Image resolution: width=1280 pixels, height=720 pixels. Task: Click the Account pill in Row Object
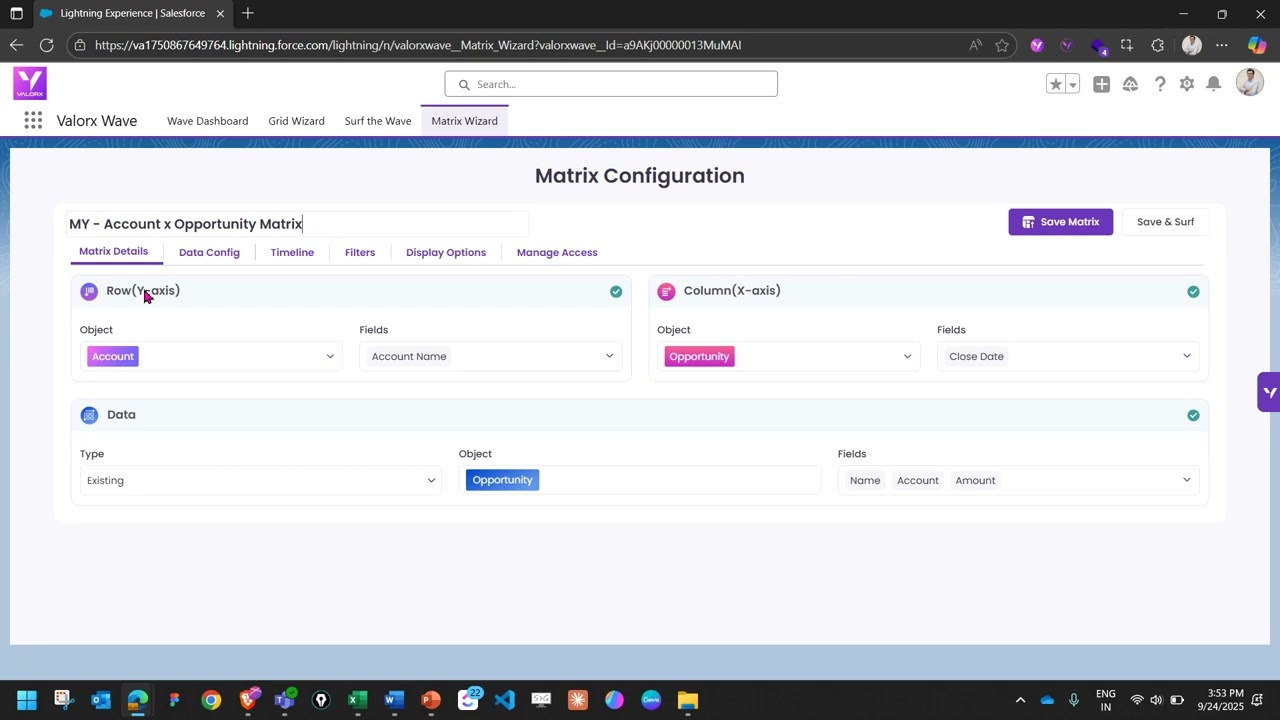(113, 356)
